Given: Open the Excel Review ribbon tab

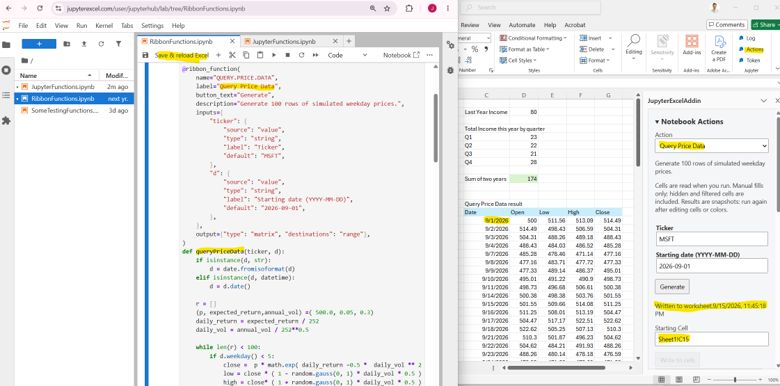Looking at the screenshot, I should point(470,25).
